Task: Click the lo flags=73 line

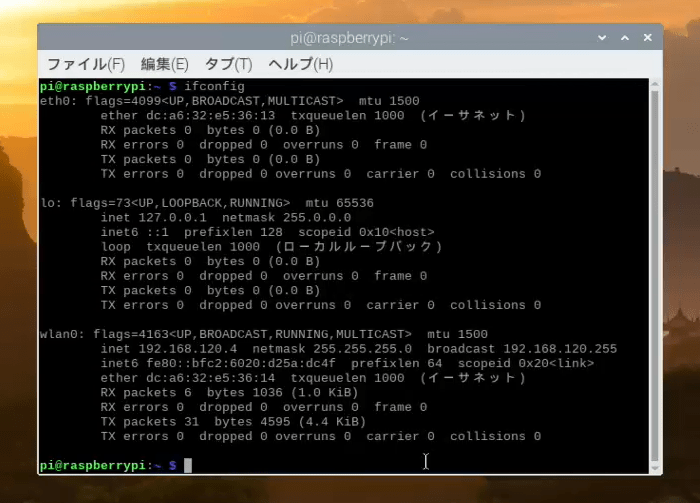Action: (207, 203)
